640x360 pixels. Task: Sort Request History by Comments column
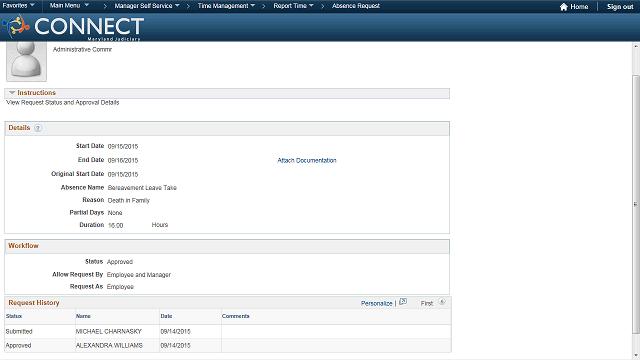point(236,316)
